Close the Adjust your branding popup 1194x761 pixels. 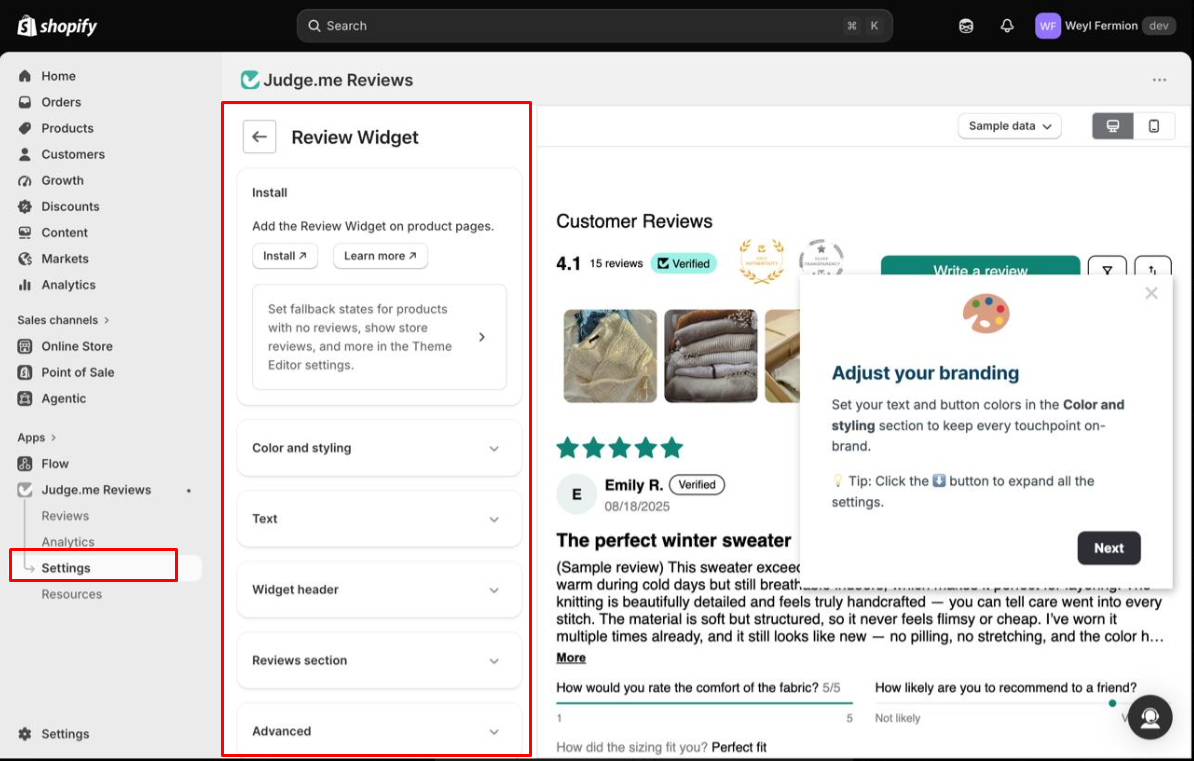tap(1151, 293)
